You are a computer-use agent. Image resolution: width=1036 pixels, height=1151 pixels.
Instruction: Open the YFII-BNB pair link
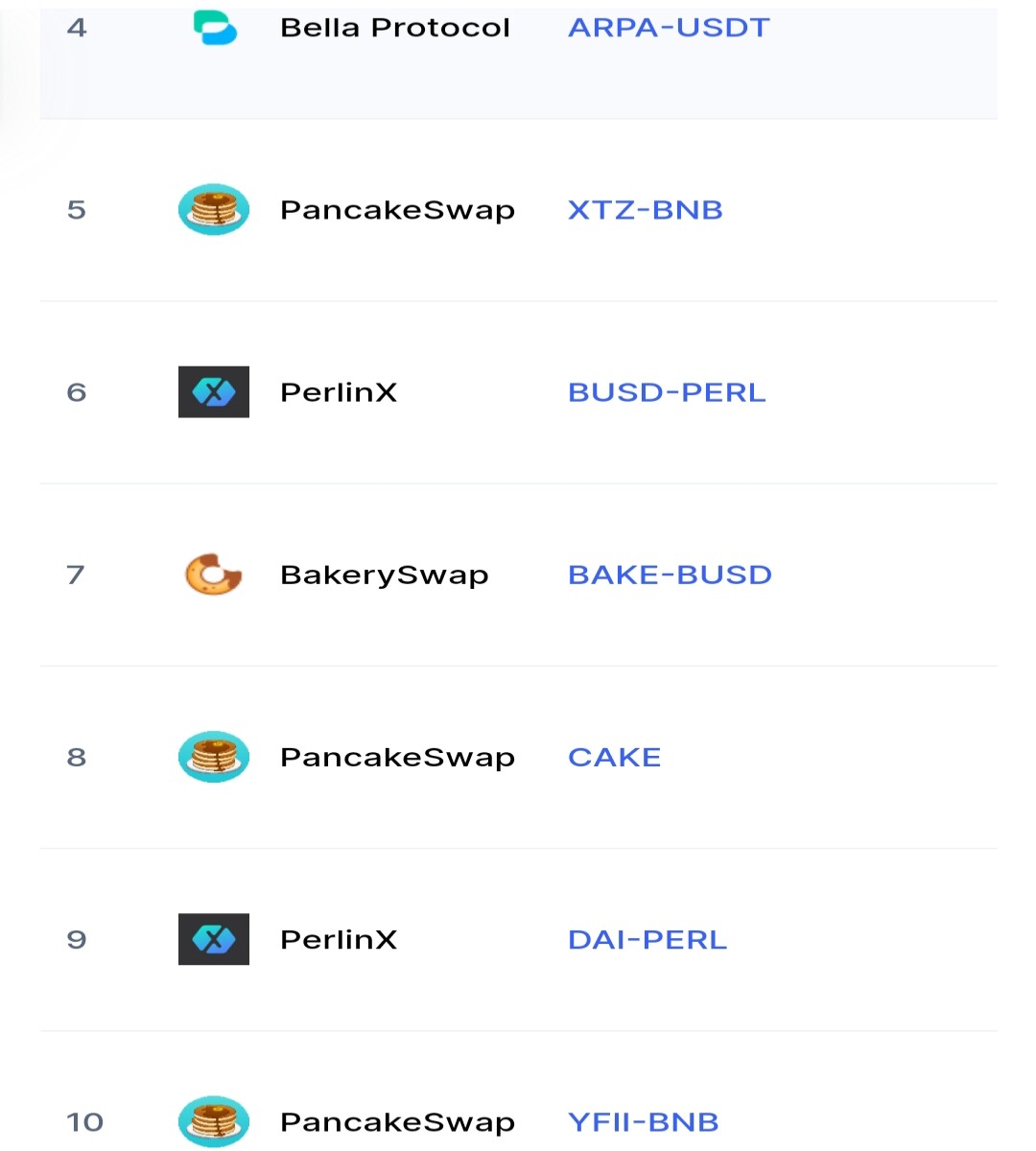[x=644, y=1121]
